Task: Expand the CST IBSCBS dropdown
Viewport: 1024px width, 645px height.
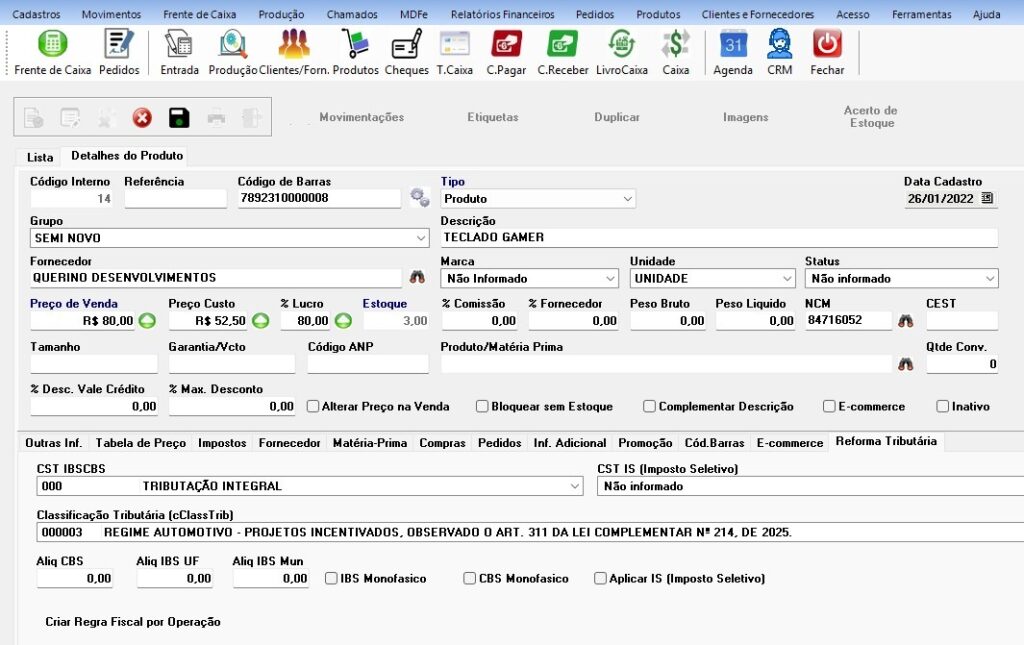Action: 575,486
